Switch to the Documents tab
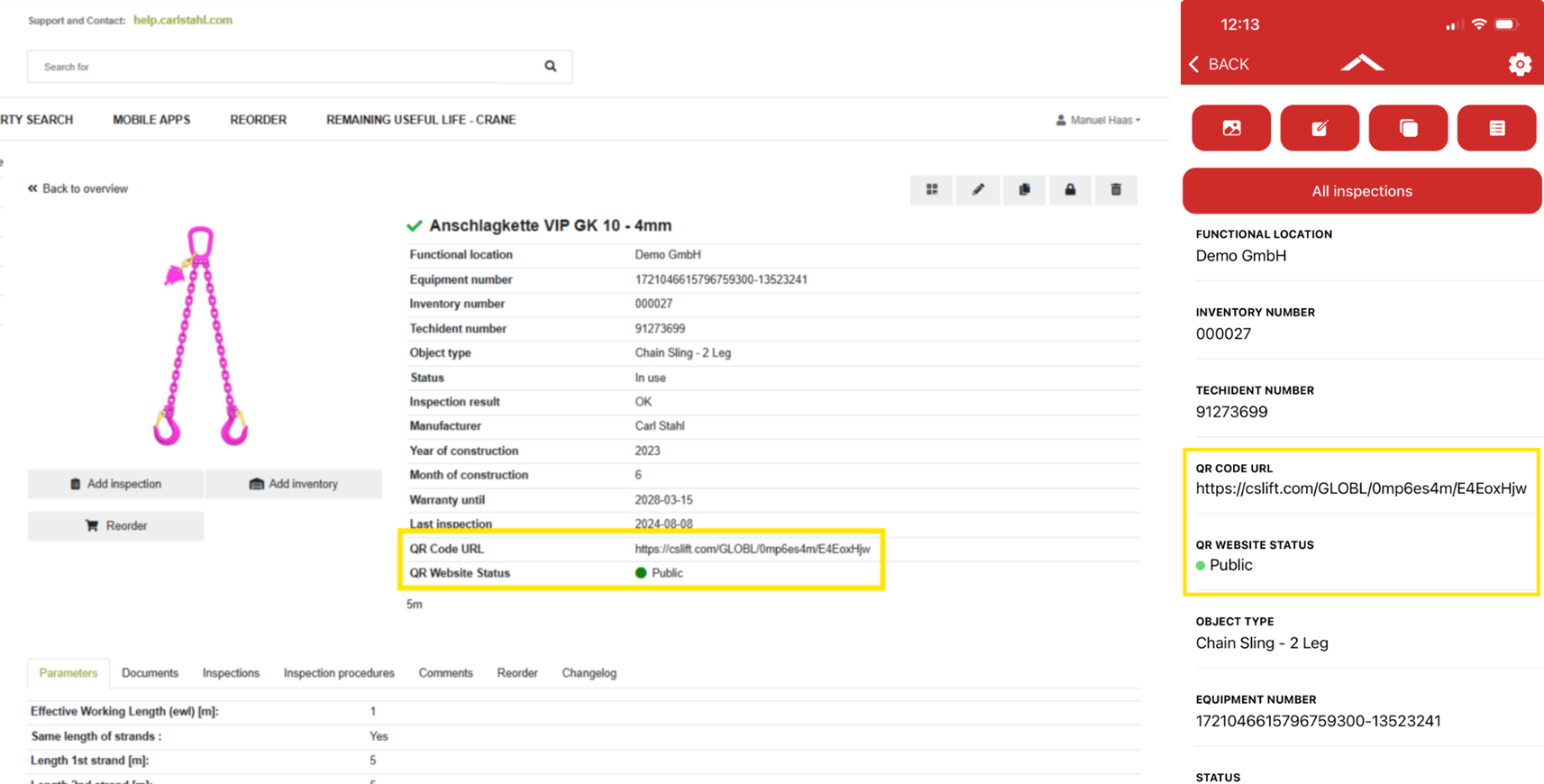Screen dimensions: 1544x784 150,673
